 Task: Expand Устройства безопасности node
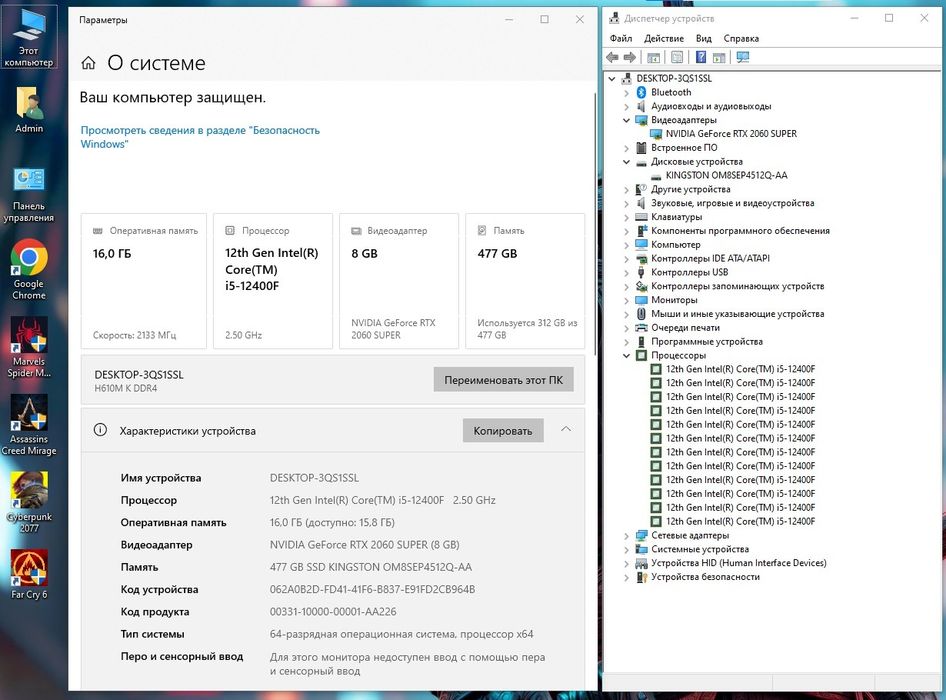pyautogui.click(x=626, y=578)
